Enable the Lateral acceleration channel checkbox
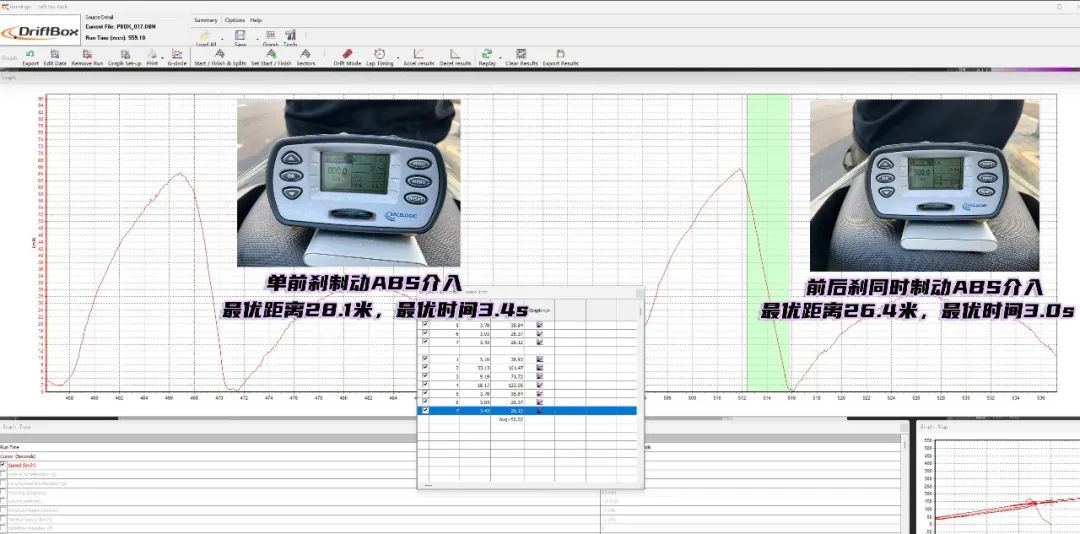The width and height of the screenshot is (1080, 534). point(3,474)
